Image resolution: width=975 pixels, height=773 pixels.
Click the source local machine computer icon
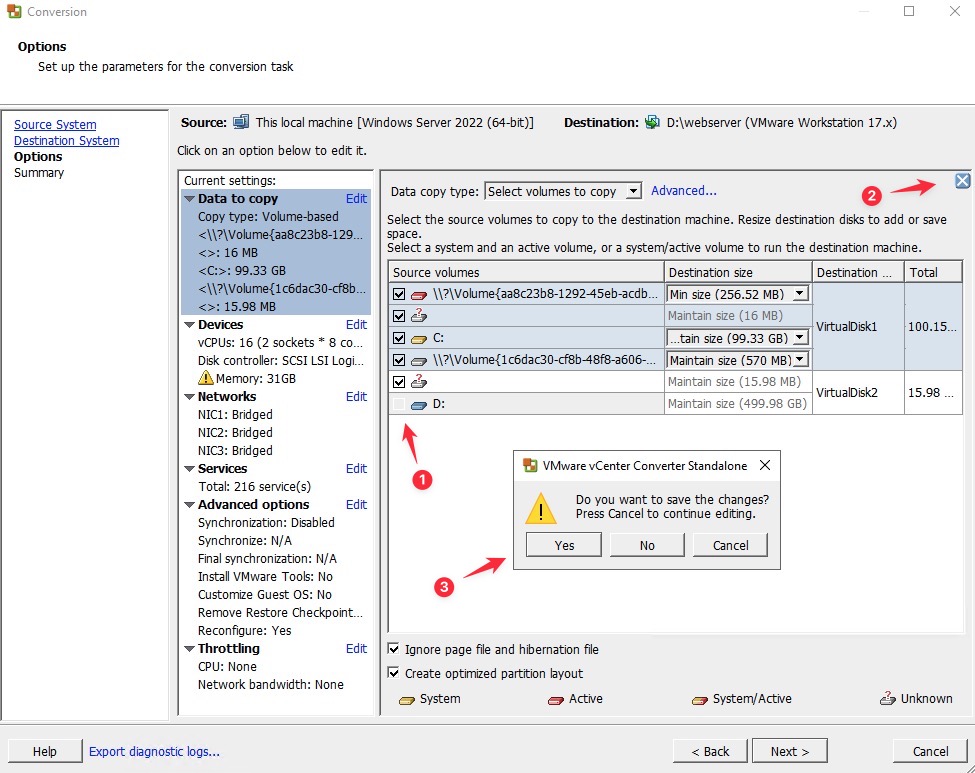[x=241, y=122]
